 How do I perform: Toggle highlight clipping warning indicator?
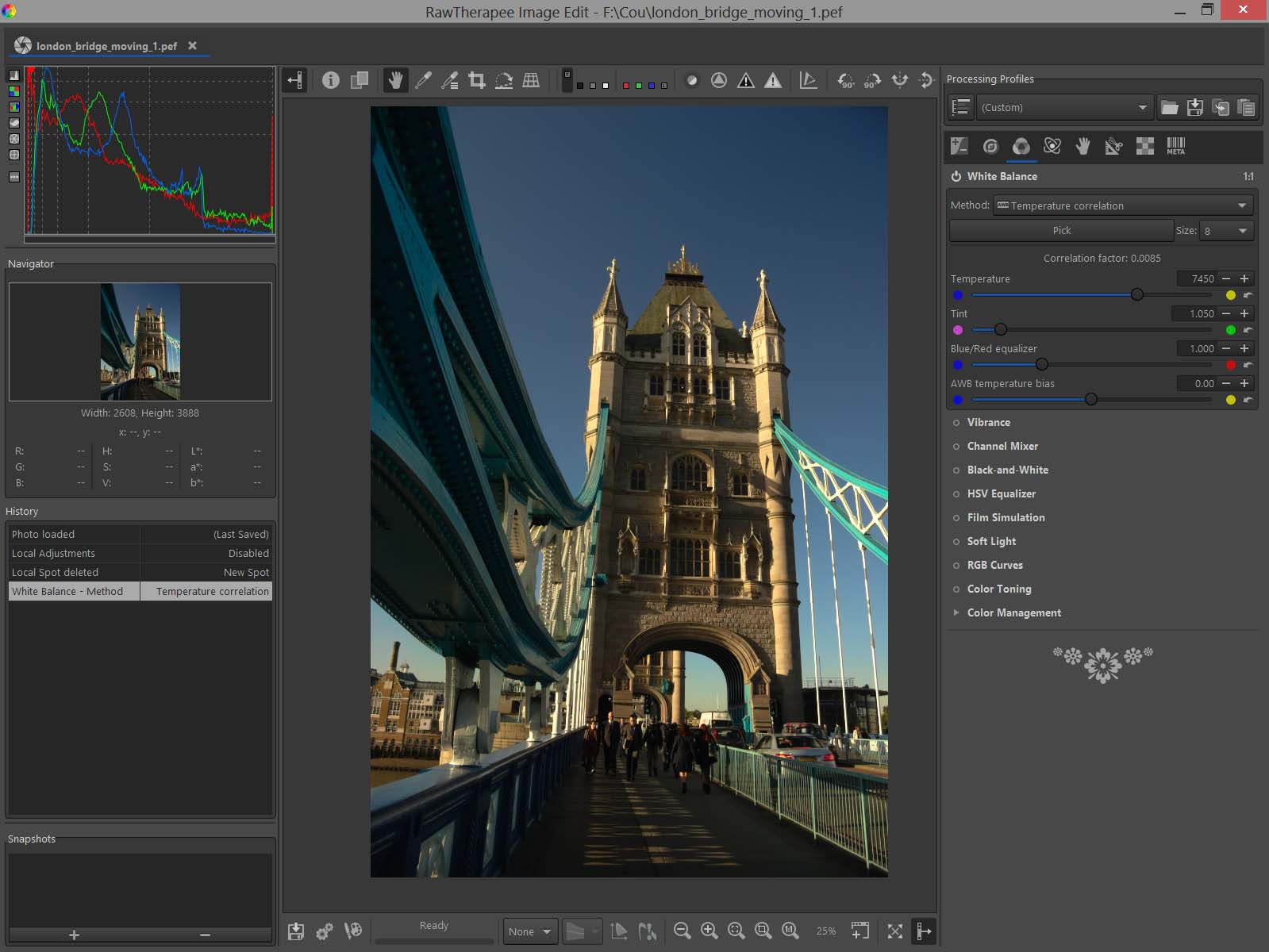pos(772,80)
